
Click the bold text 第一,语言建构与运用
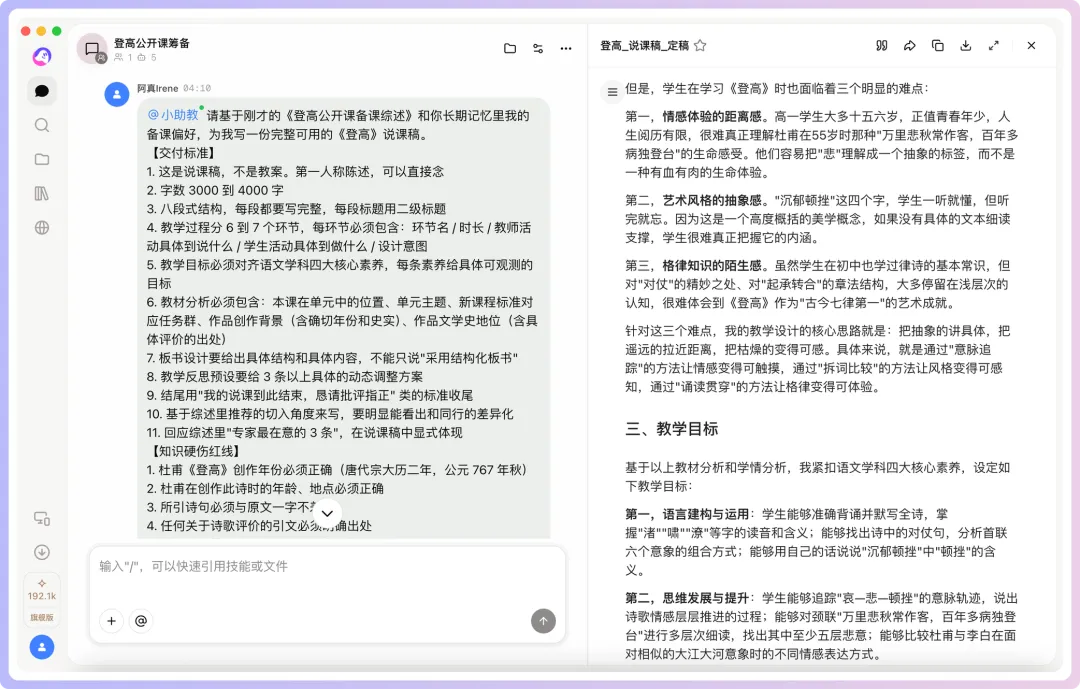[x=687, y=514]
